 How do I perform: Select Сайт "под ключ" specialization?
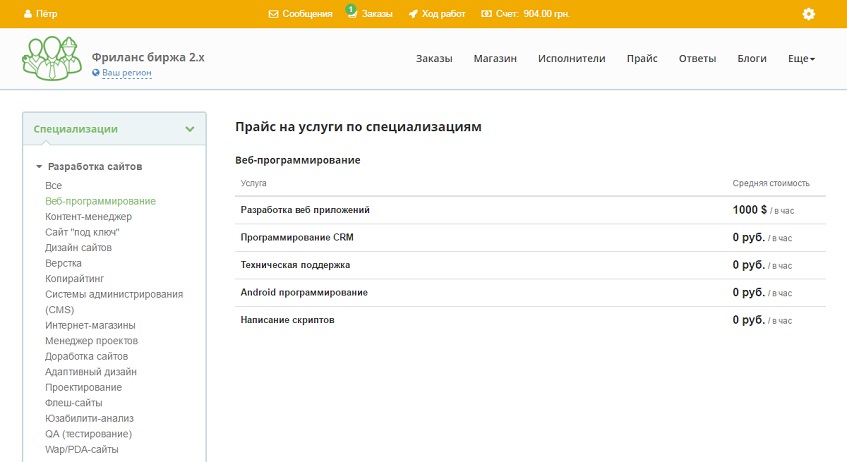(x=82, y=232)
